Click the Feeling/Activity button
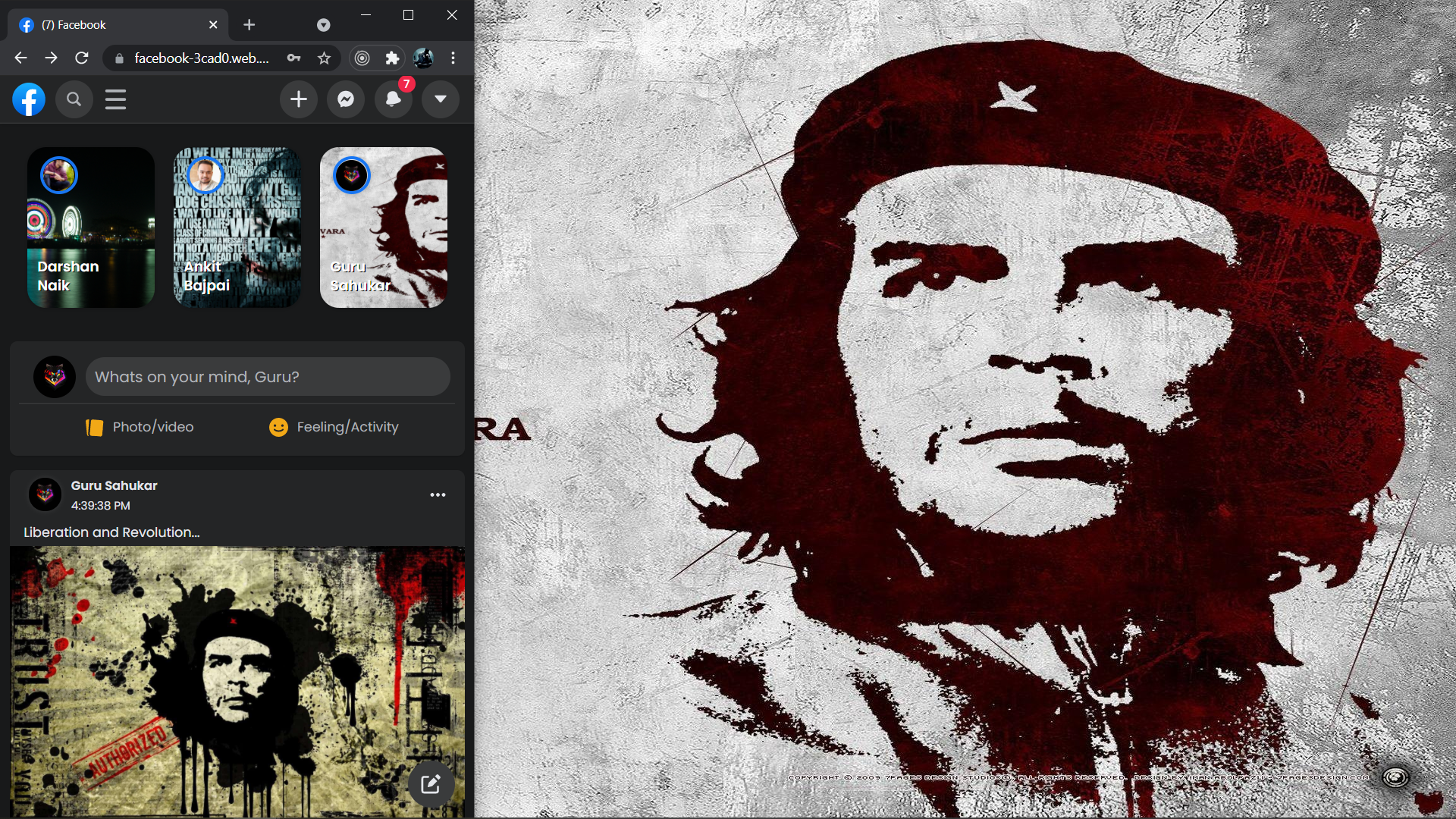 pyautogui.click(x=334, y=427)
